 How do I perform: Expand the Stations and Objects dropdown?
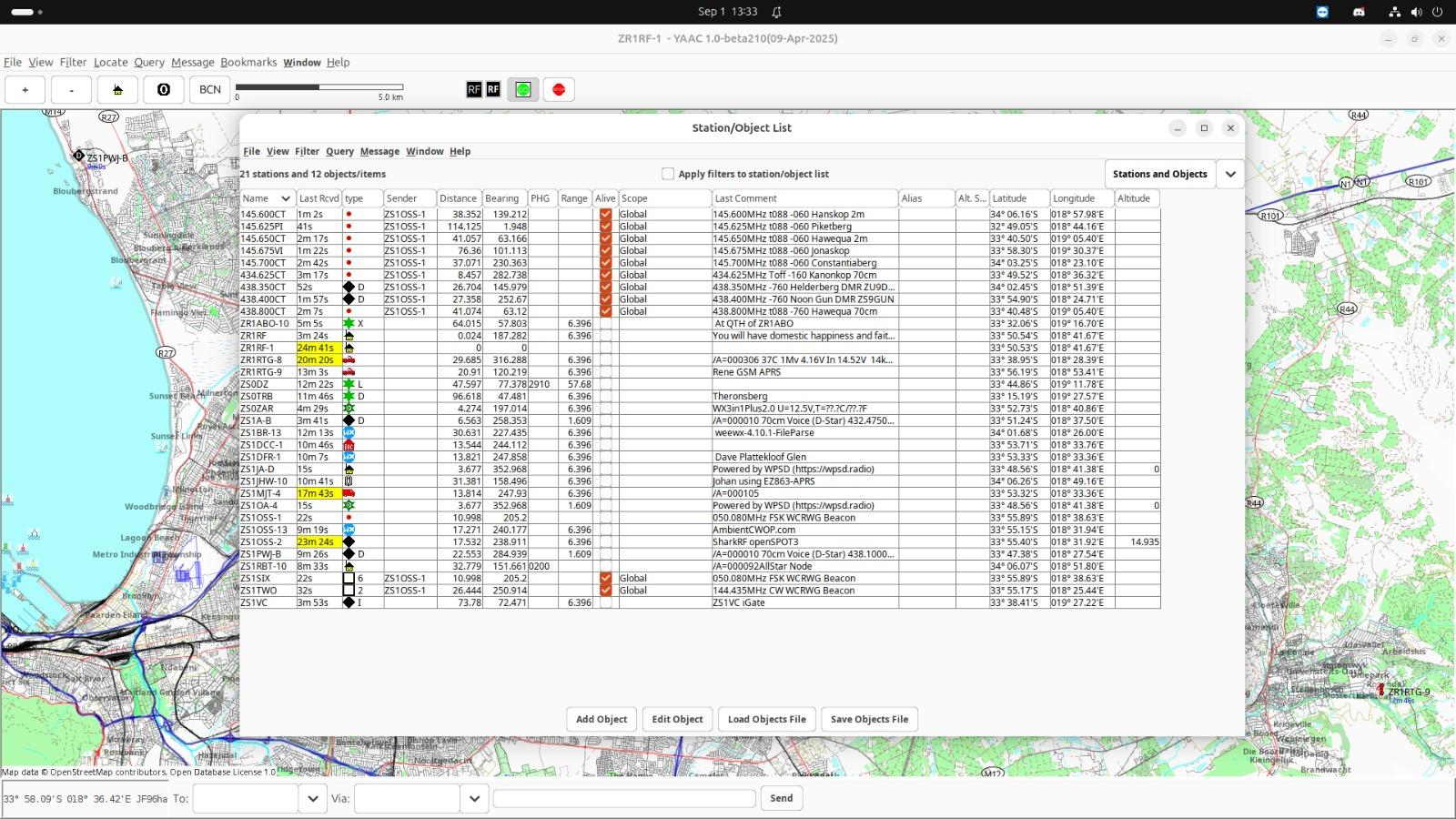1230,174
